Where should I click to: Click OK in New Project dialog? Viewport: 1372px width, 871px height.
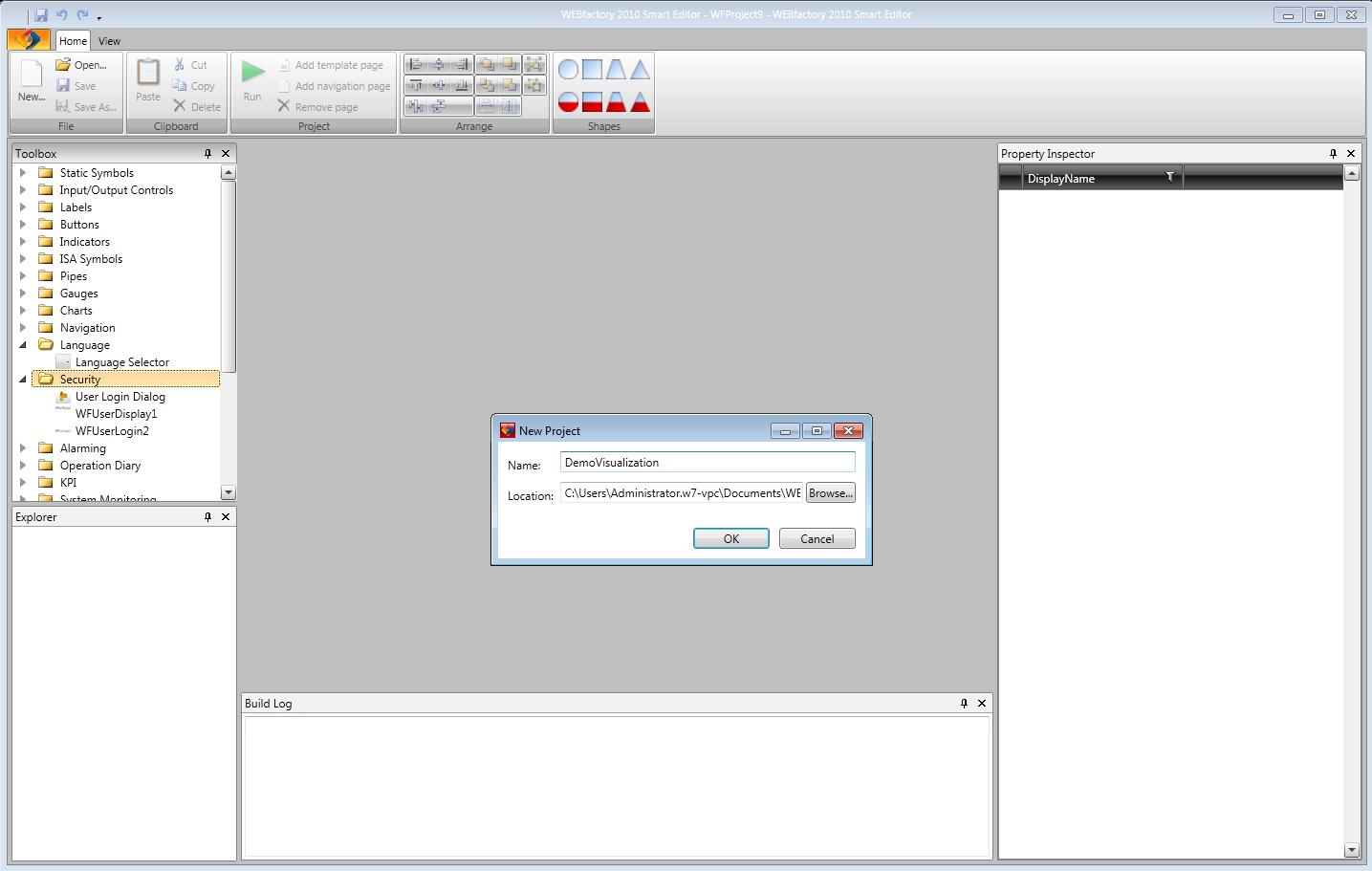pos(730,538)
